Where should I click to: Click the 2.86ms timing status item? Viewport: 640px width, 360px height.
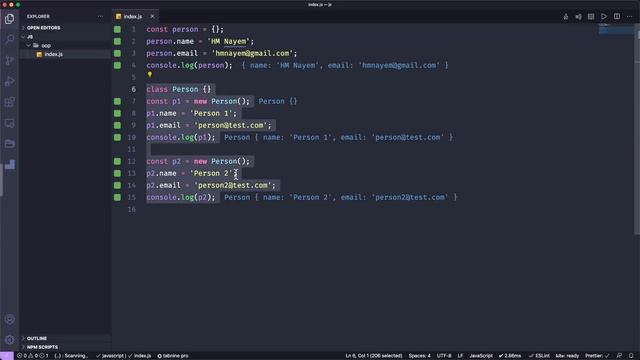point(510,356)
